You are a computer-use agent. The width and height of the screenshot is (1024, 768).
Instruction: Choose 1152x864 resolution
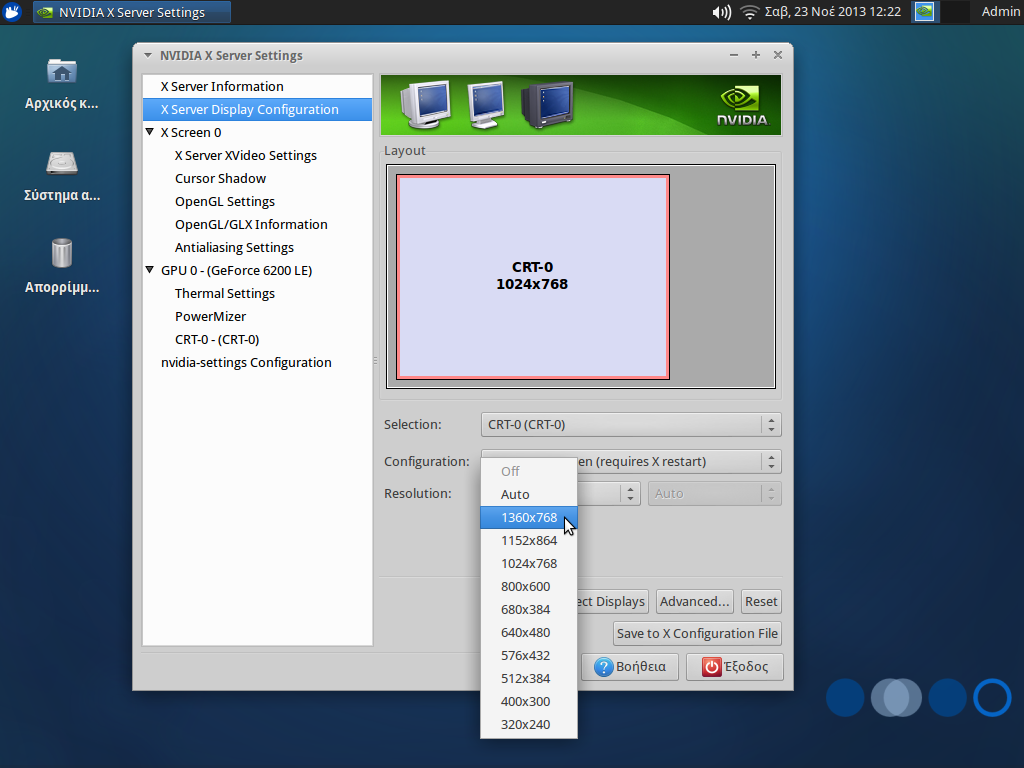529,541
